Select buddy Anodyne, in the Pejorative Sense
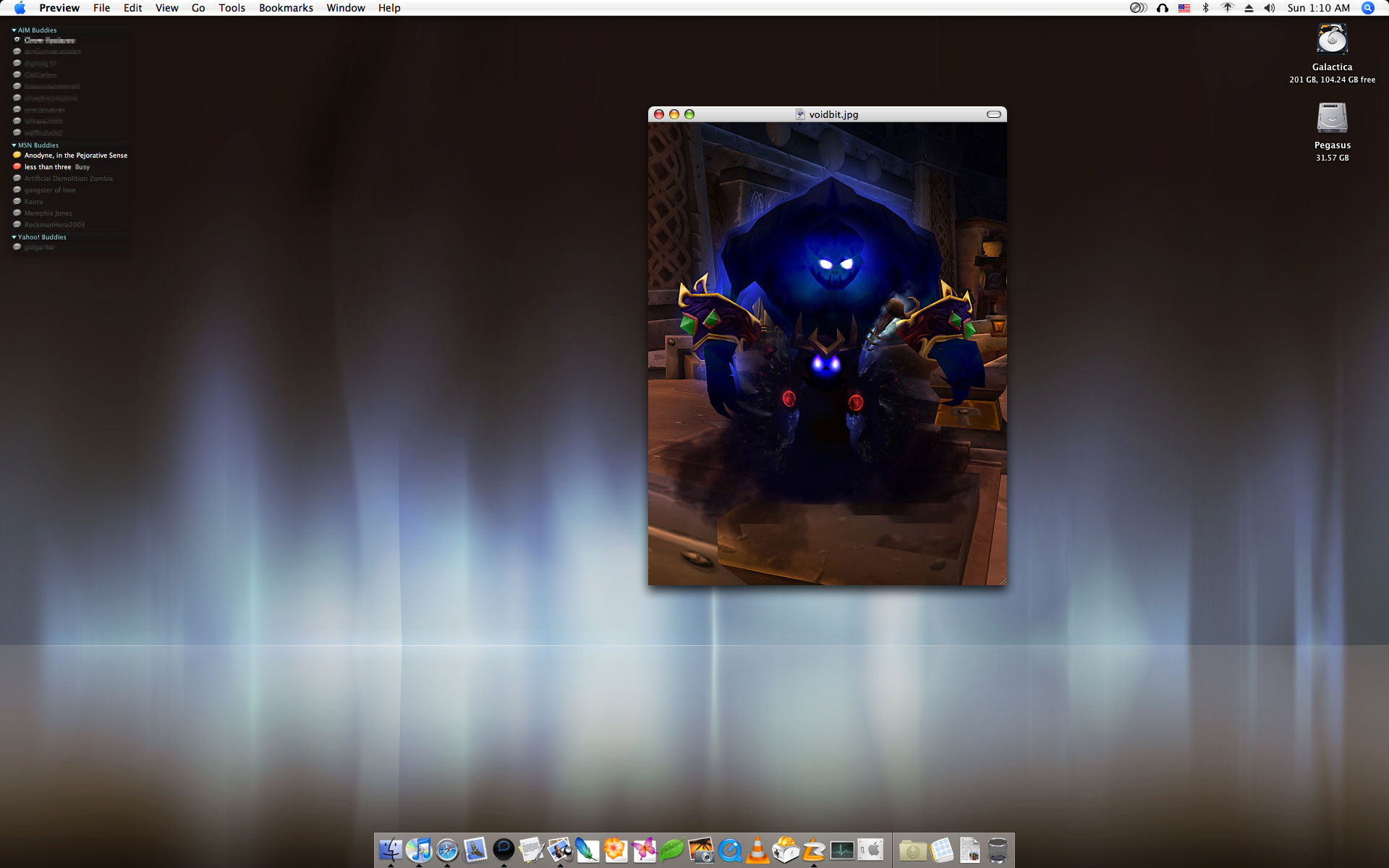The image size is (1389, 868). coord(70,156)
